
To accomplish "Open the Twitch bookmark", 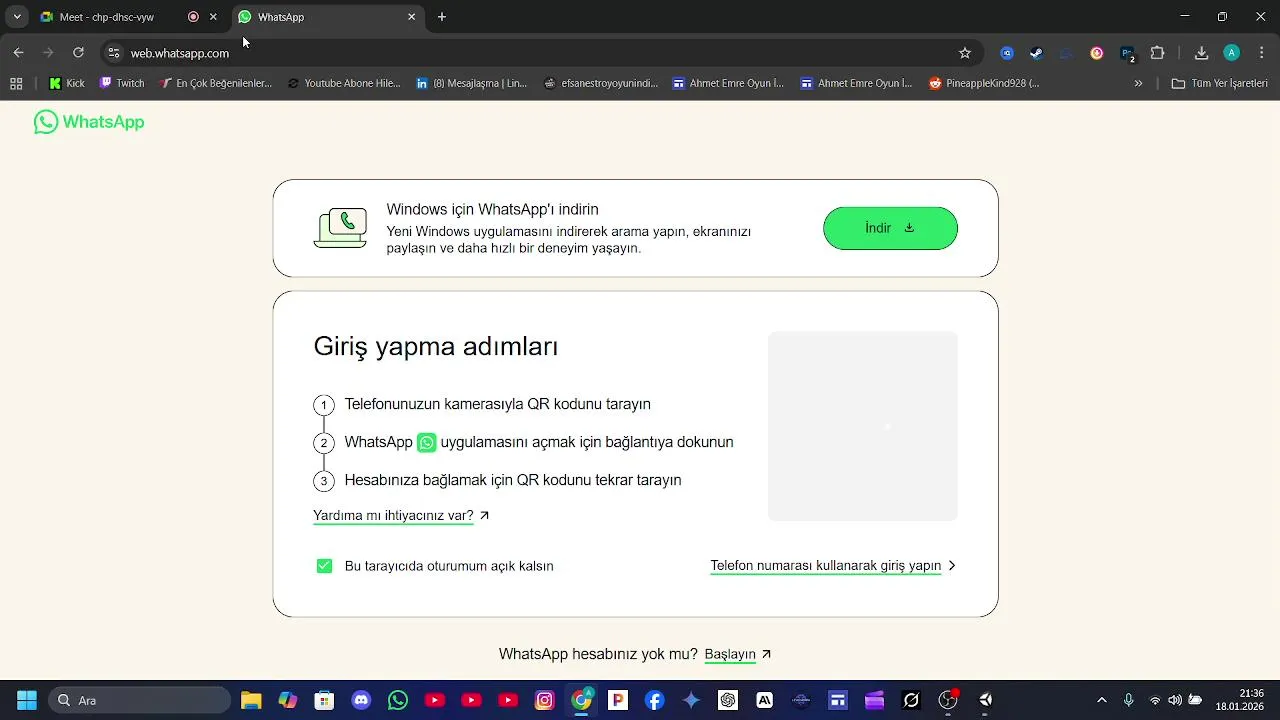I will [122, 84].
